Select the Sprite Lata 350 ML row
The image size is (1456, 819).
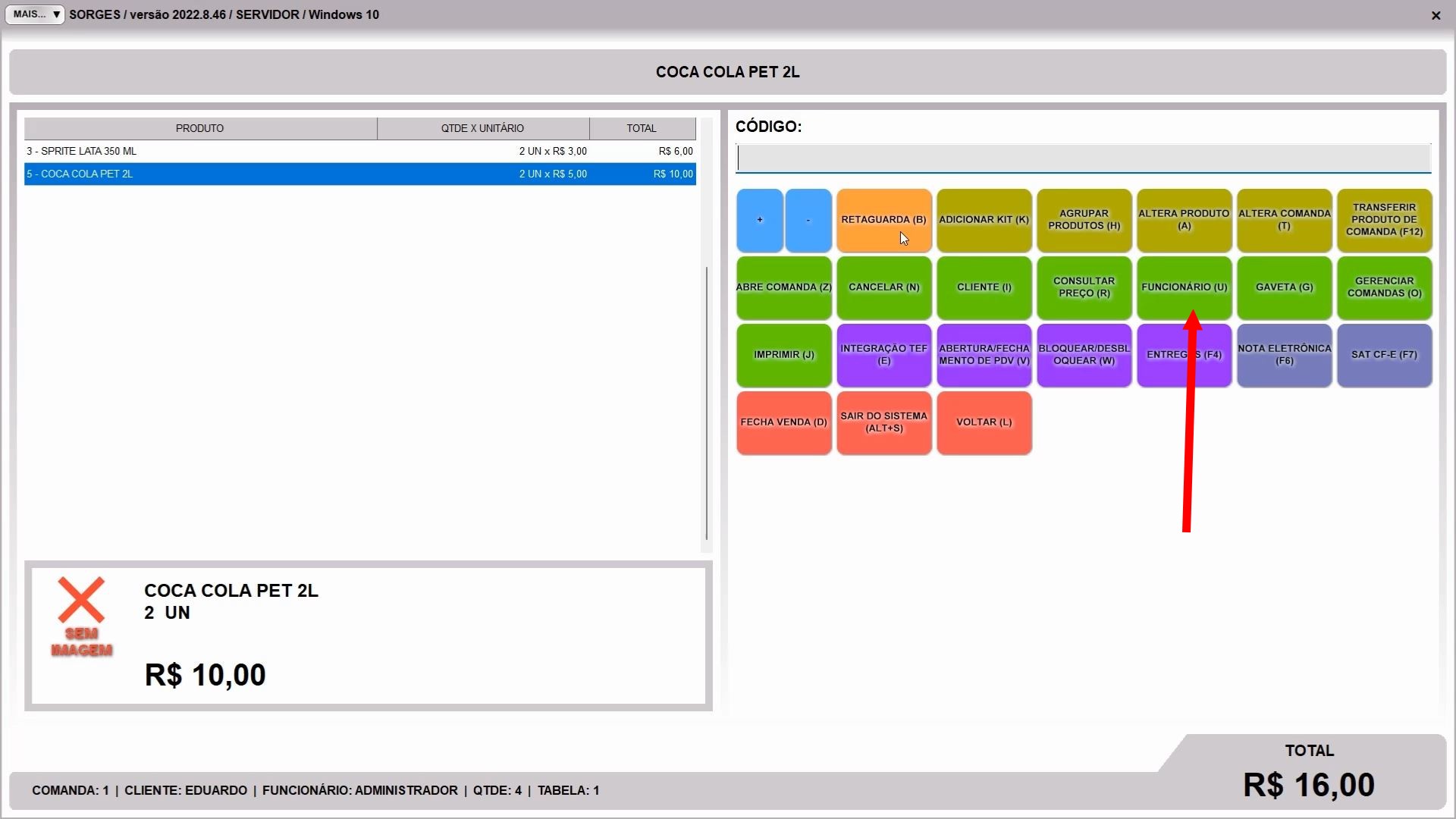point(359,151)
